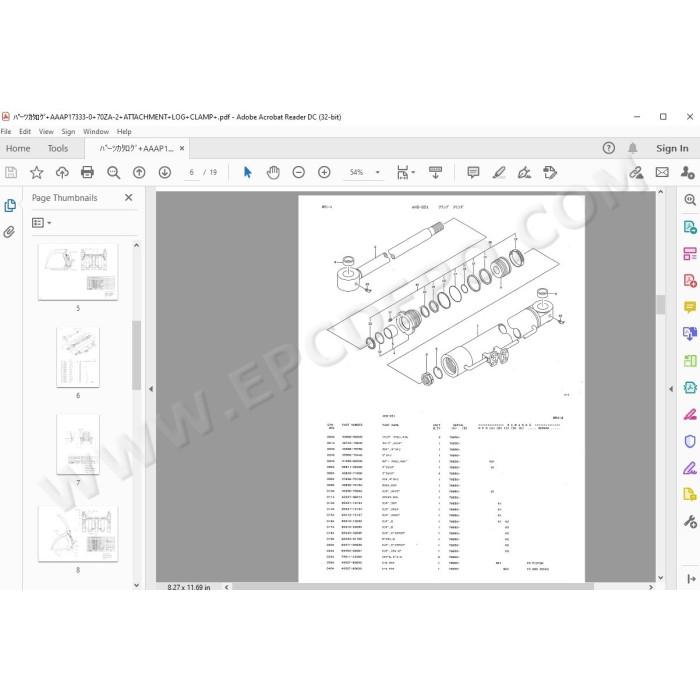Screen dimensions: 700x700
Task: Open the Sign menu
Action: click(68, 131)
